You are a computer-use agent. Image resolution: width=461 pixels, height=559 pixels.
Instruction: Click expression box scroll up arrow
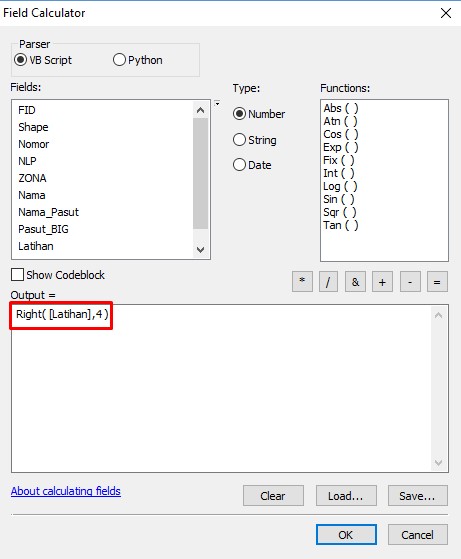(439, 315)
